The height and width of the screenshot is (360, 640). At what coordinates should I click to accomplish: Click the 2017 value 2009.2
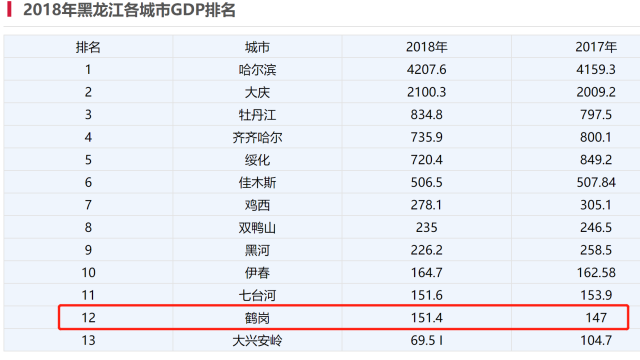596,92
